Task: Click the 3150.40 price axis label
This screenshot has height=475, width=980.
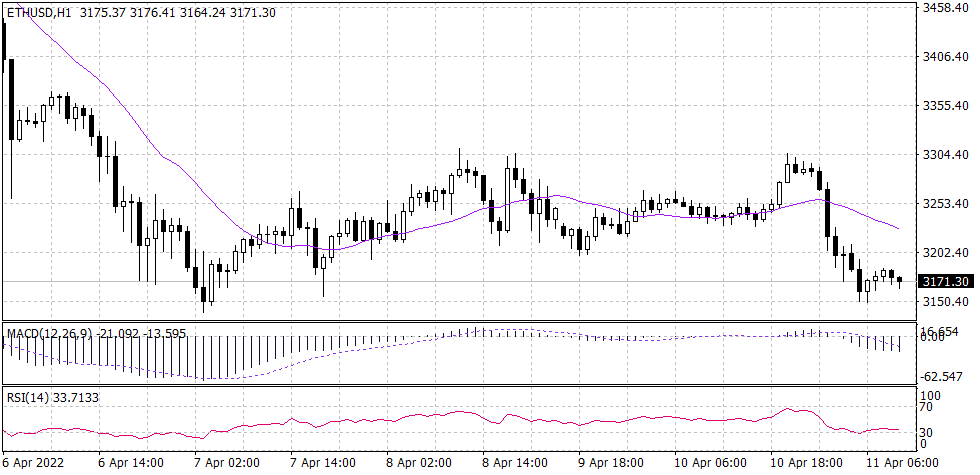Action: click(x=945, y=302)
